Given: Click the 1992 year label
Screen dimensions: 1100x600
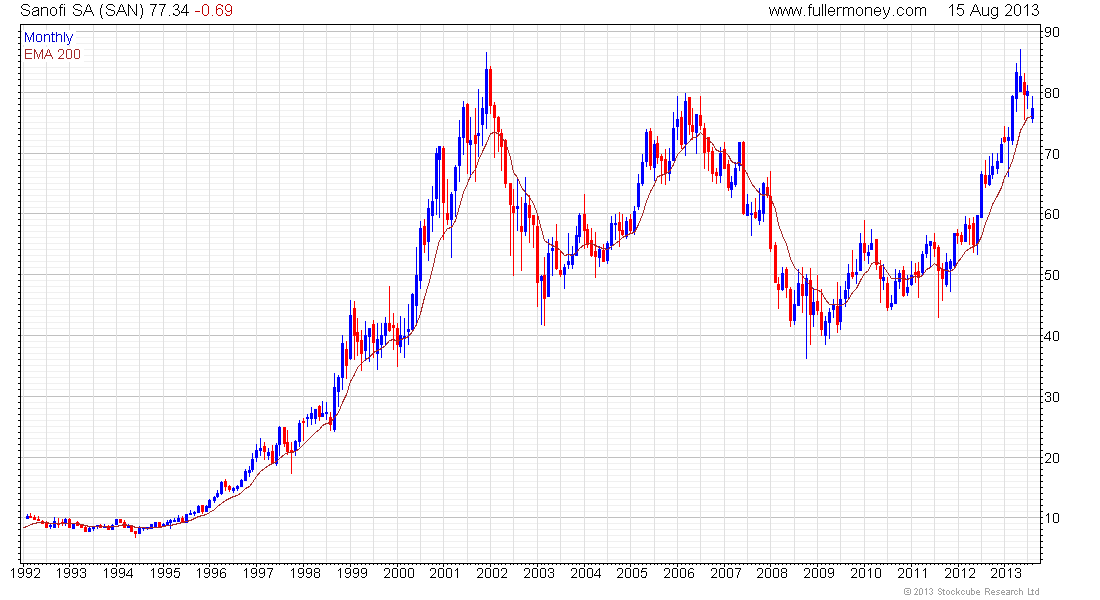Looking at the screenshot, I should coord(26,573).
